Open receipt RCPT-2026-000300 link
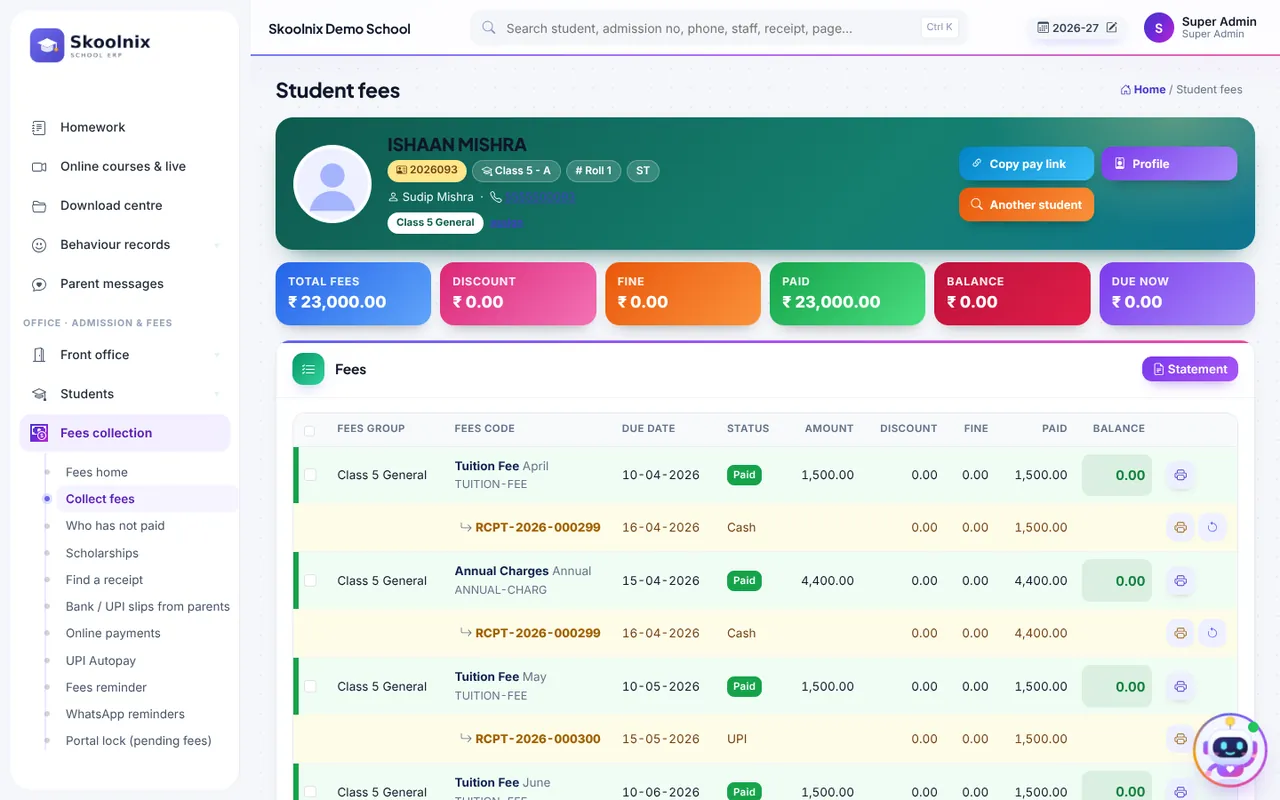Image resolution: width=1280 pixels, height=800 pixels. tap(538, 739)
